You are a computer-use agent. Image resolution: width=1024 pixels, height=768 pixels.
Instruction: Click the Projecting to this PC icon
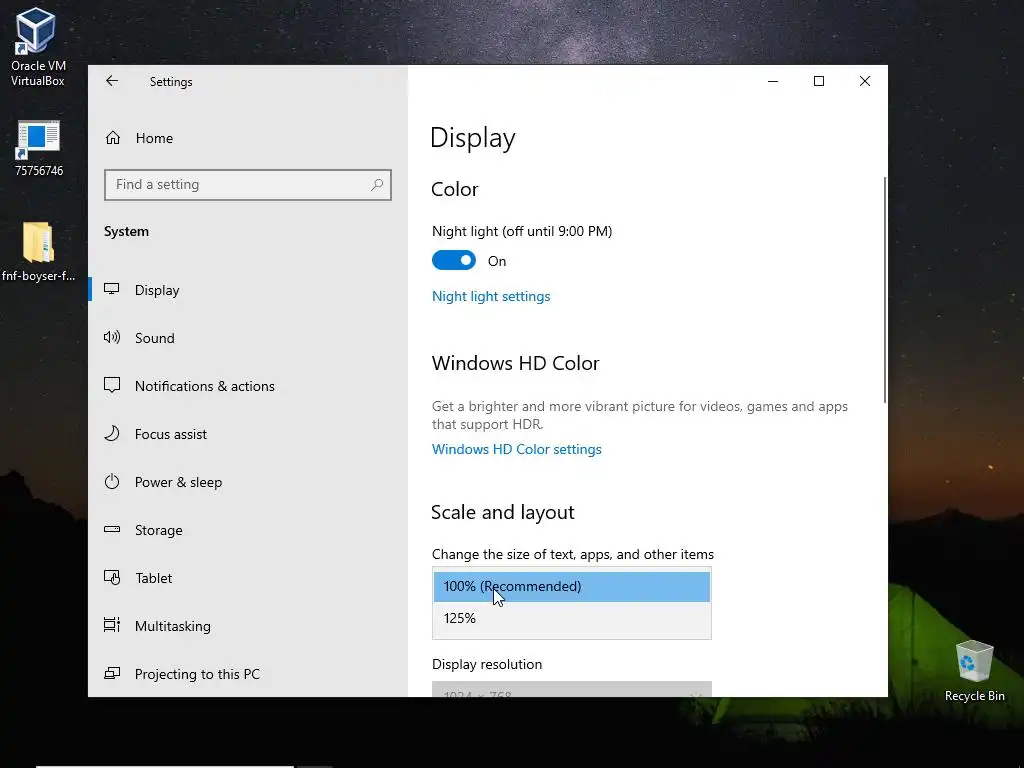[112, 673]
